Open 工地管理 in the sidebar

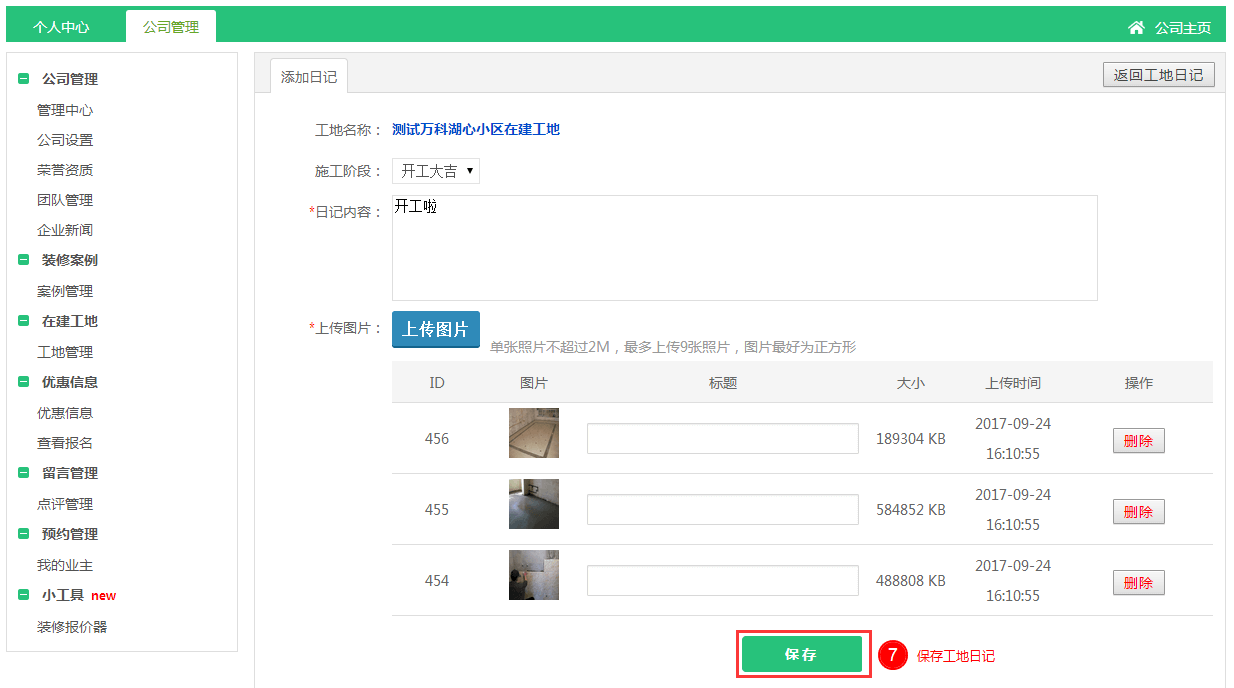65,352
